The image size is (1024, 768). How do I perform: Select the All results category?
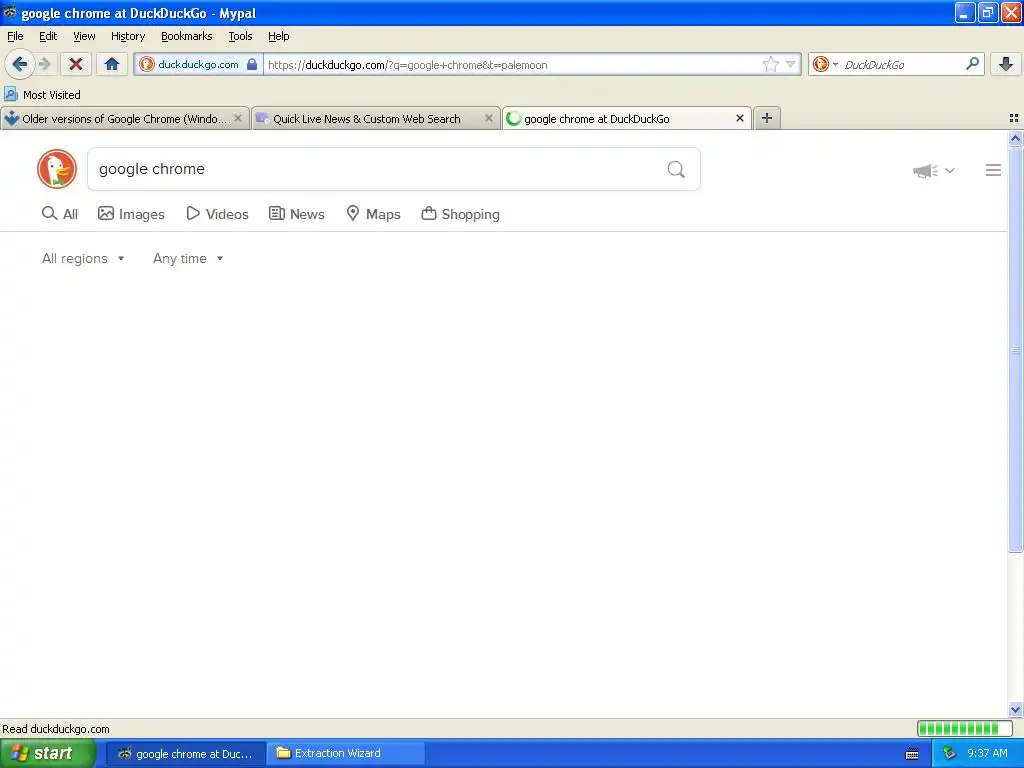point(59,214)
